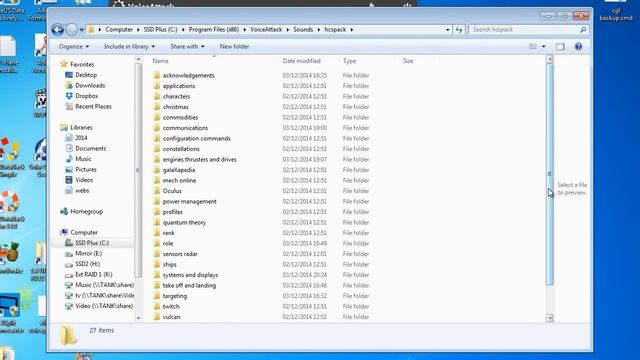Click Computer in the address breadcrumb

[x=119, y=30]
